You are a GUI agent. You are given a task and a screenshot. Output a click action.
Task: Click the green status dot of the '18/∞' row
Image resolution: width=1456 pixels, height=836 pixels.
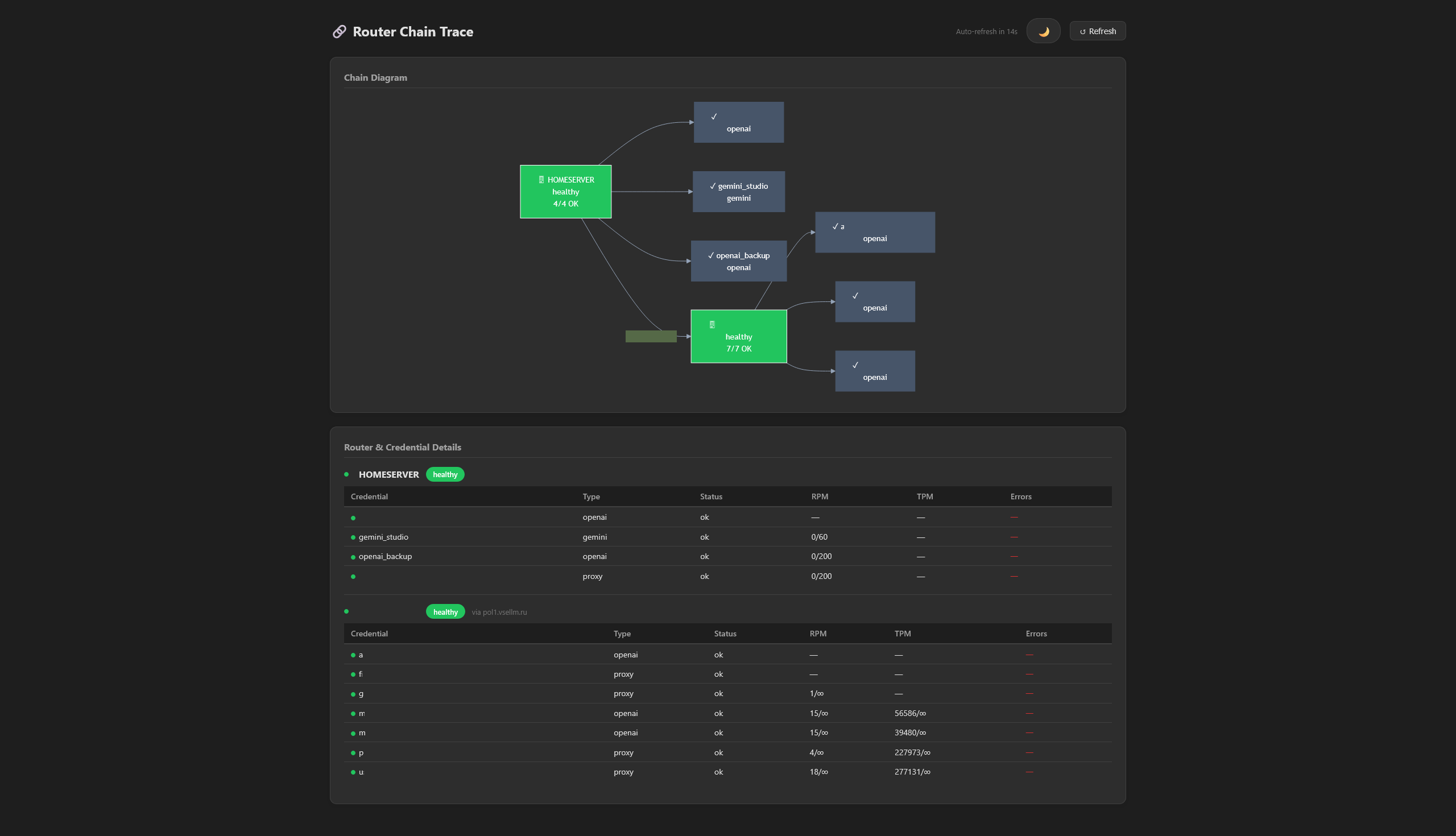(353, 773)
